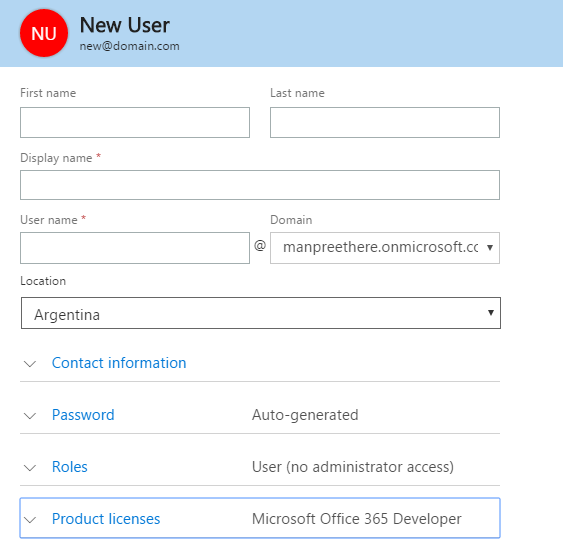Select the Argentina location combo box
563x553 pixels.
pyautogui.click(x=261, y=313)
